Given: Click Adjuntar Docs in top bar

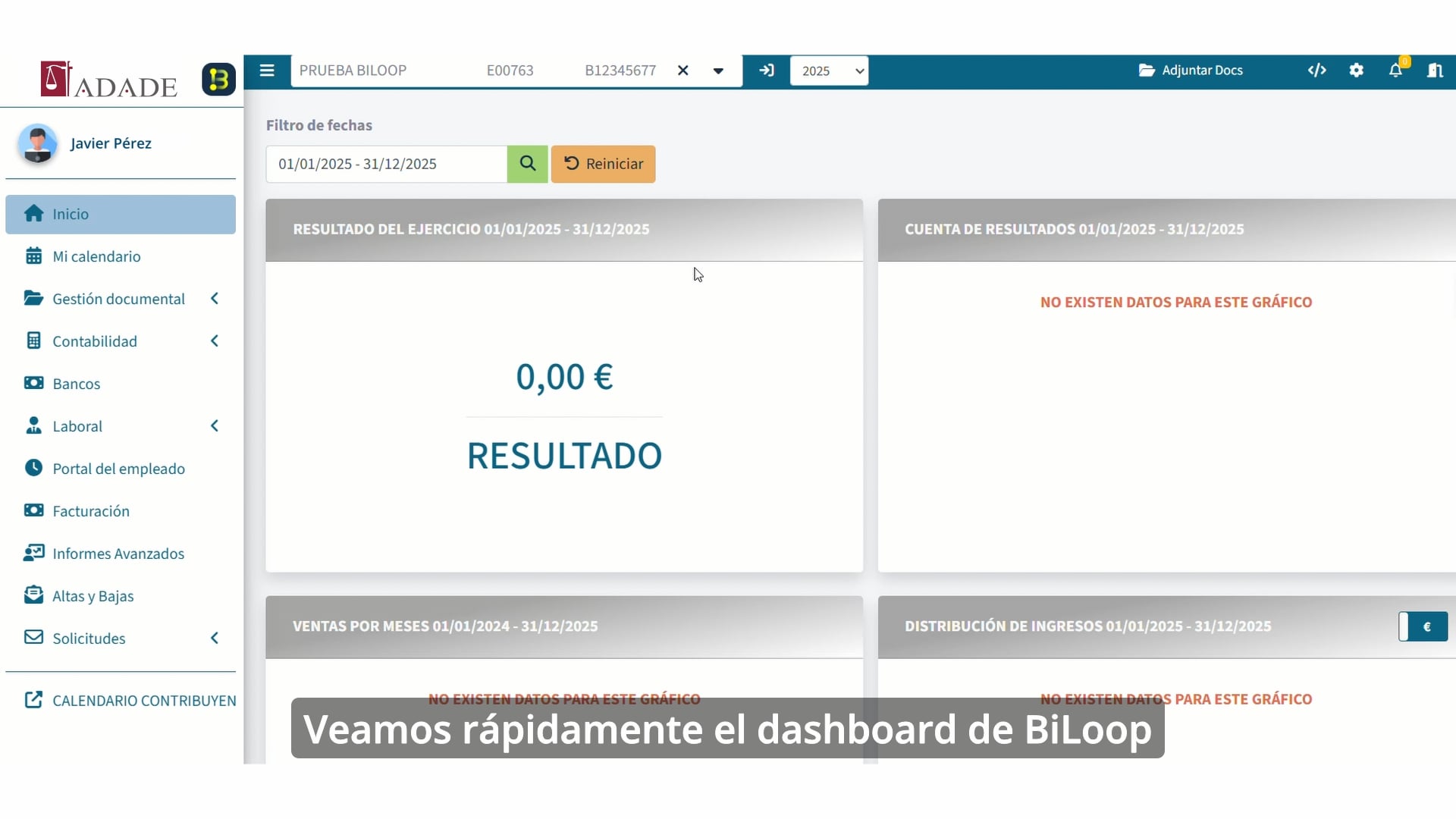Looking at the screenshot, I should pos(1191,71).
